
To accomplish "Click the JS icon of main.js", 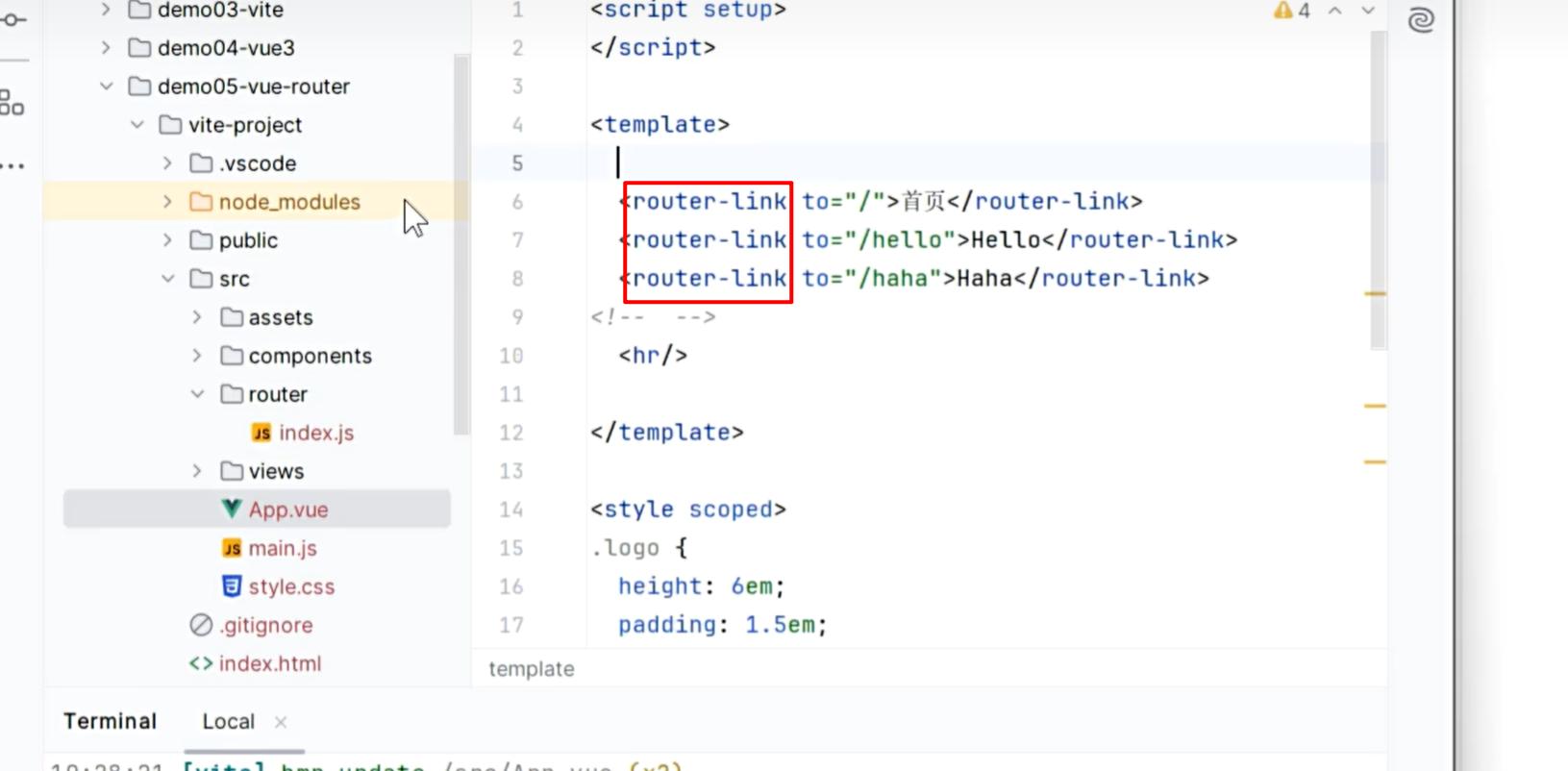I will coord(232,548).
